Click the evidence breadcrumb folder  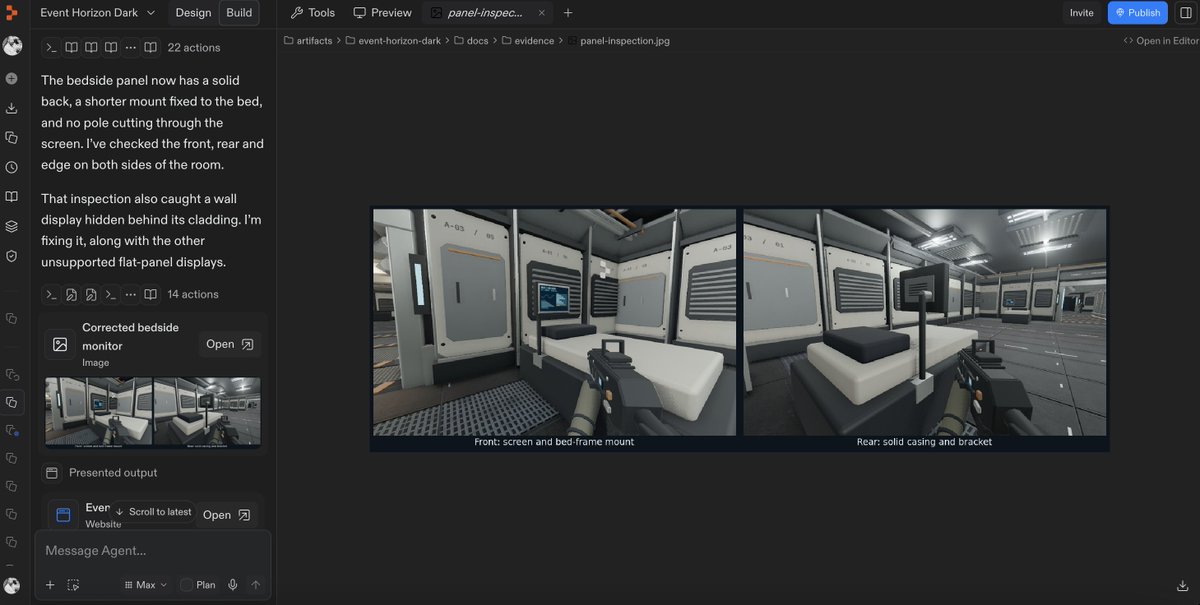(x=529, y=41)
